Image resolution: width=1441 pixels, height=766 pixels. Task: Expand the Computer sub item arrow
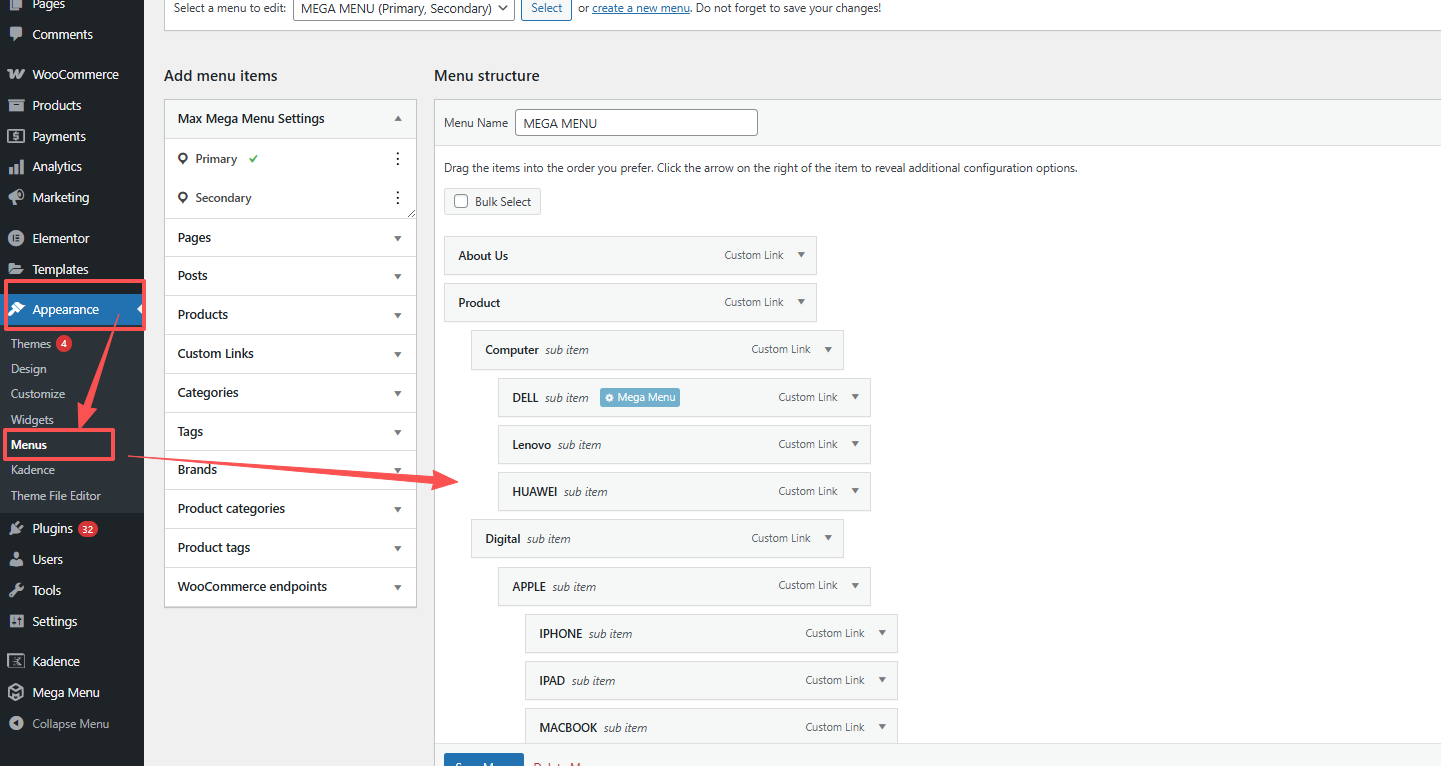(828, 349)
